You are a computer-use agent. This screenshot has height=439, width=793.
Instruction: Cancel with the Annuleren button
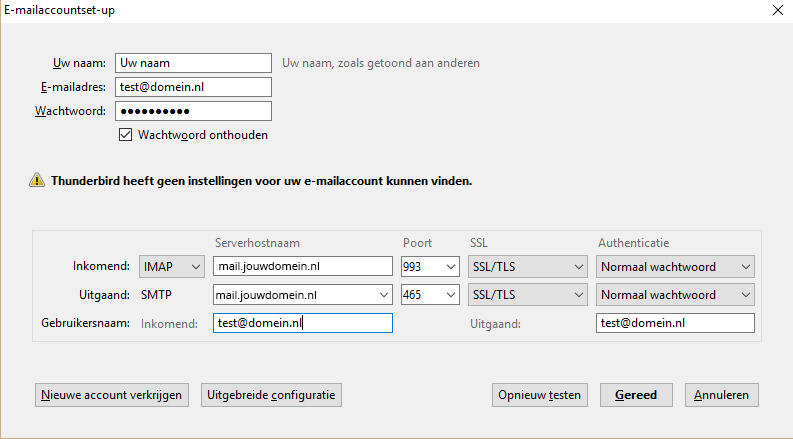coord(722,395)
